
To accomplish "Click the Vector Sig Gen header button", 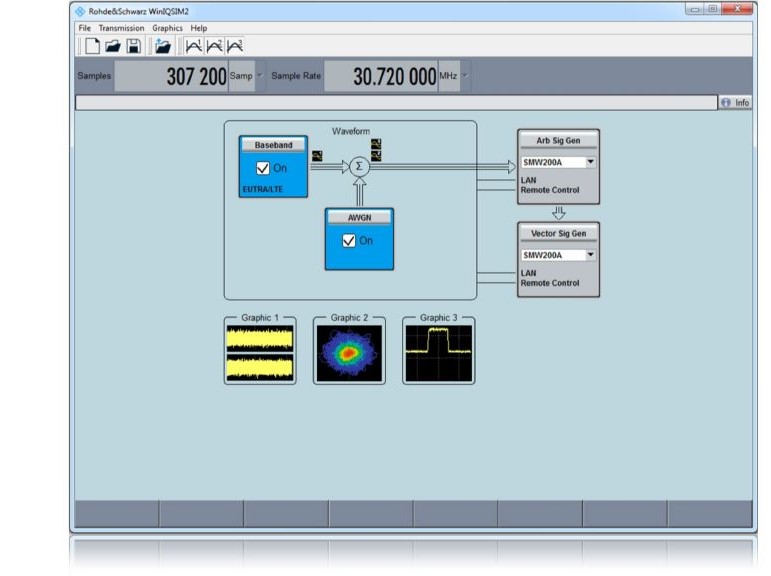I will (x=559, y=234).
